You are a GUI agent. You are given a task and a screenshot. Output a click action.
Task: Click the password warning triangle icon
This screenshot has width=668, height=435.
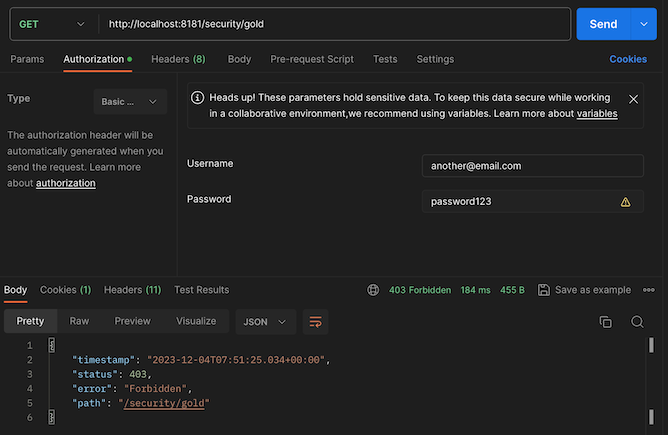click(x=625, y=202)
